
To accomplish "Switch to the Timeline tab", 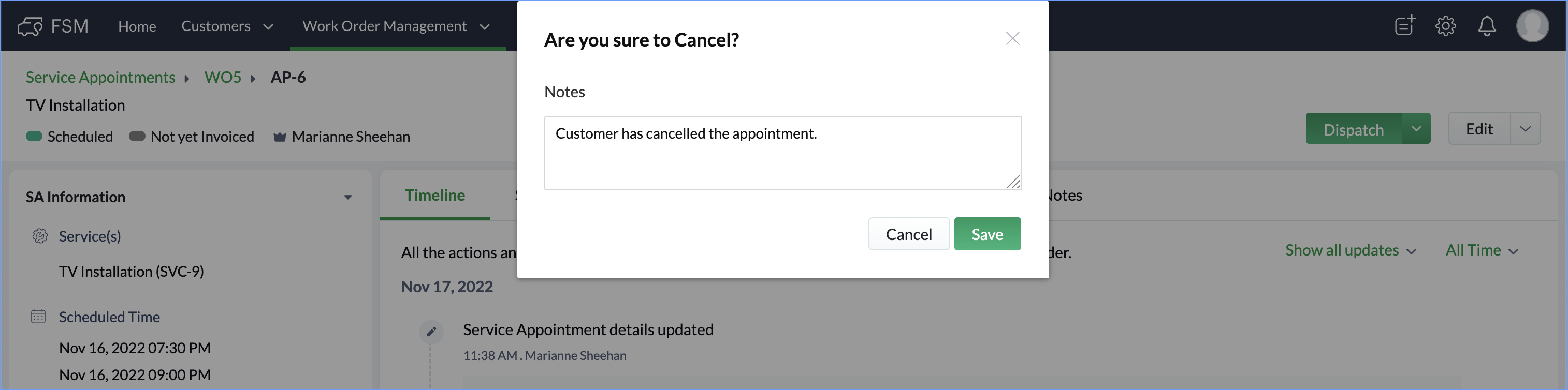I will 434,196.
